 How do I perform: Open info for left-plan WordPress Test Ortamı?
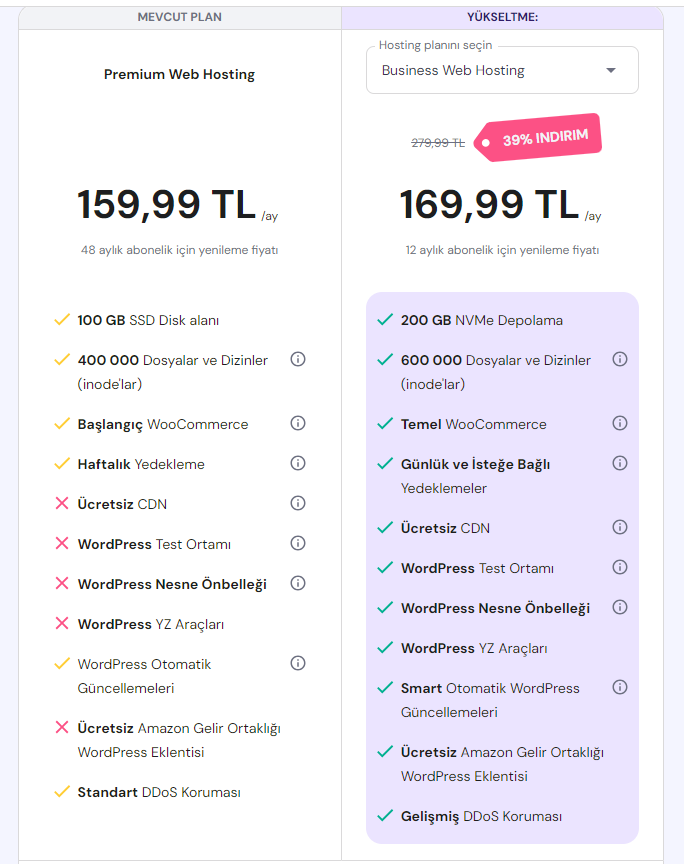point(298,543)
